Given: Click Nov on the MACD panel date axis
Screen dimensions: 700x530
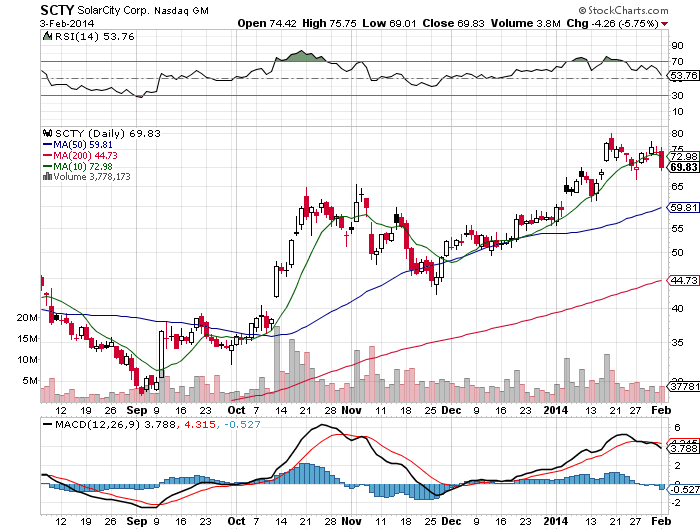Looking at the screenshot, I should pyautogui.click(x=351, y=522).
